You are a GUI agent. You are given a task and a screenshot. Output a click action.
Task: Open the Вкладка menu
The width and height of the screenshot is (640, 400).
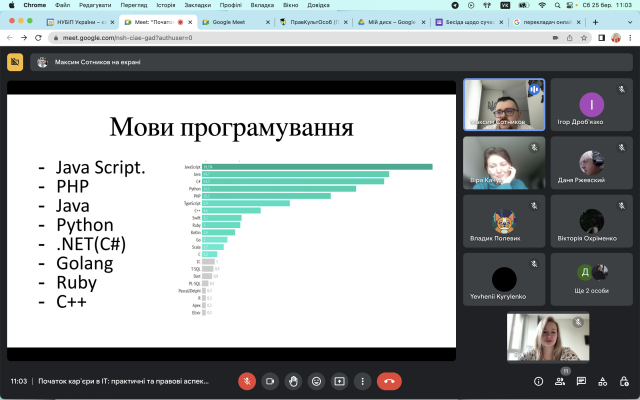(x=262, y=5)
